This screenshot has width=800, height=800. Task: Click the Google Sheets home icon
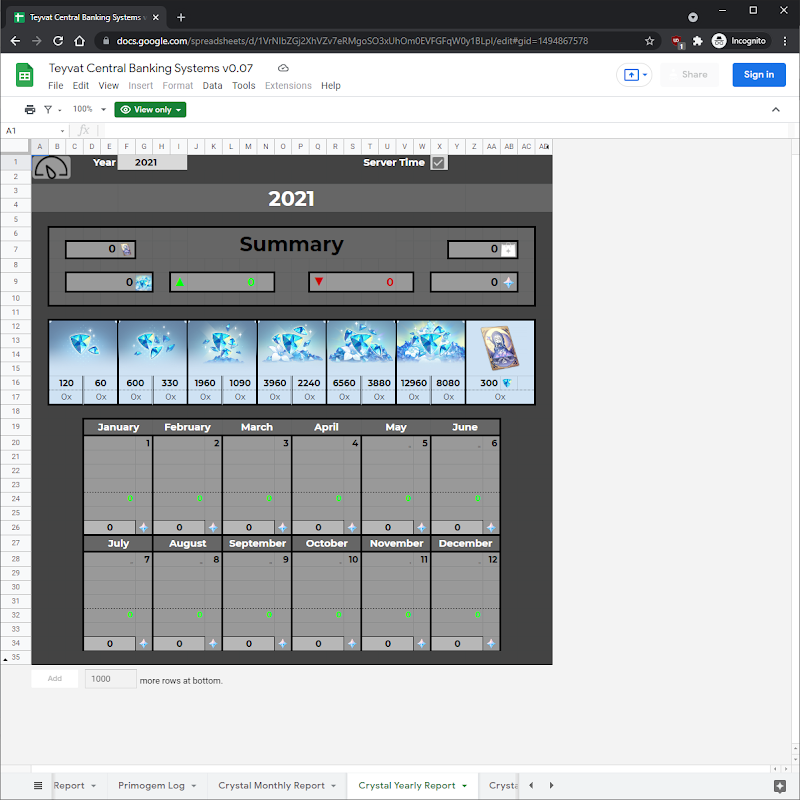tap(24, 75)
